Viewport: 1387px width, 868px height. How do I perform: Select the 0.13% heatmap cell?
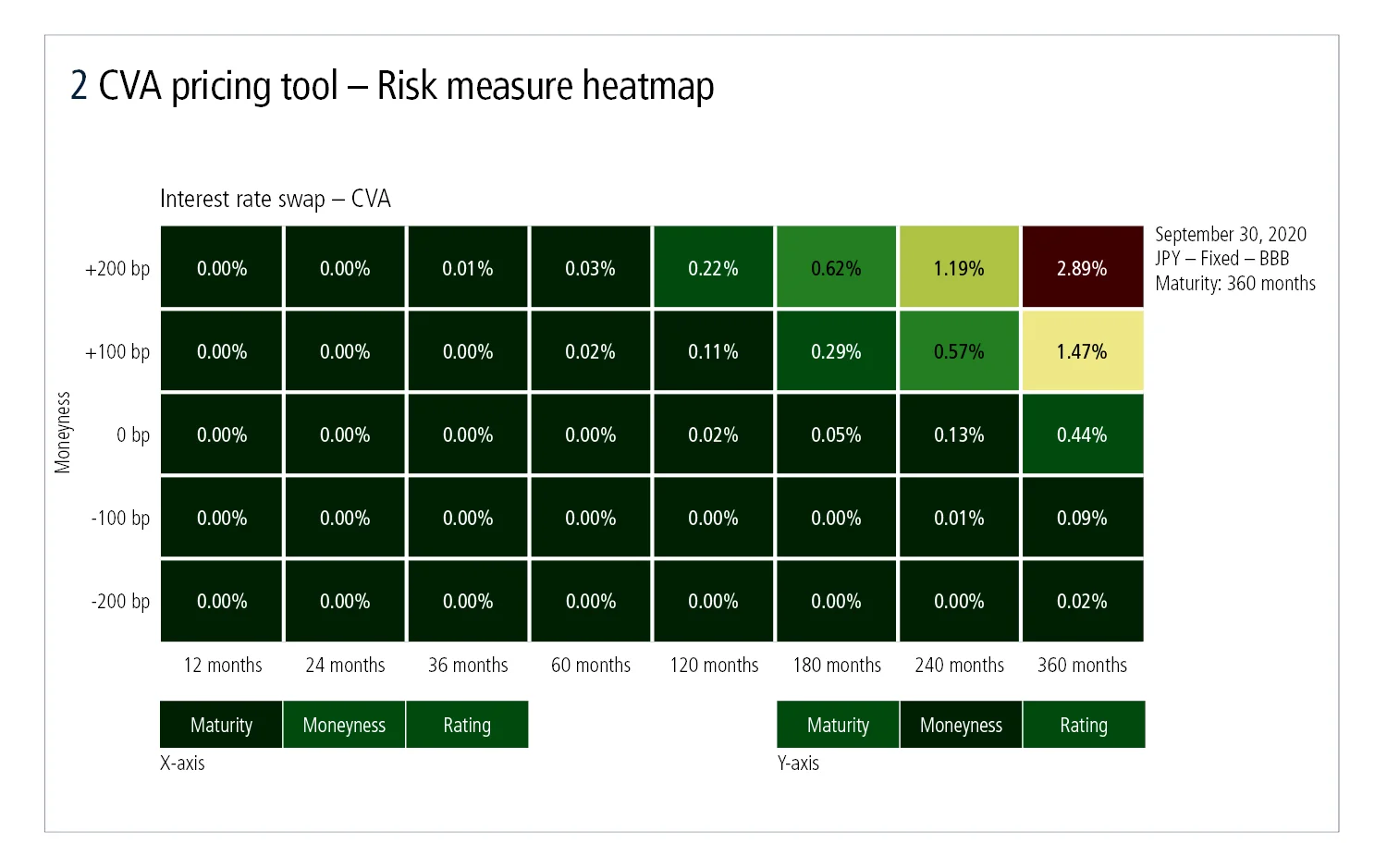(959, 434)
